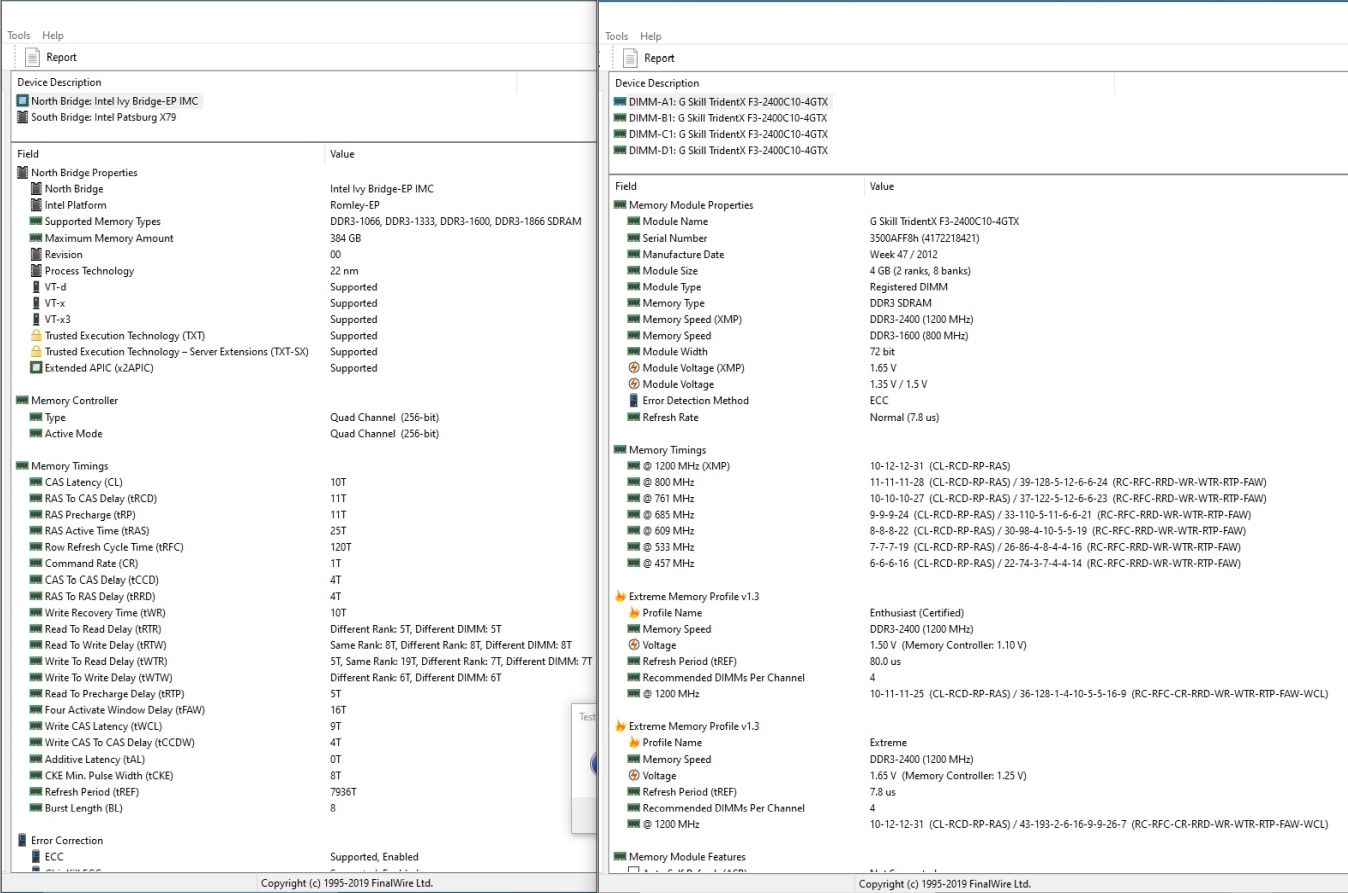Click the memory icon beside @ 800 MHz
1348x893 pixels.
634,482
